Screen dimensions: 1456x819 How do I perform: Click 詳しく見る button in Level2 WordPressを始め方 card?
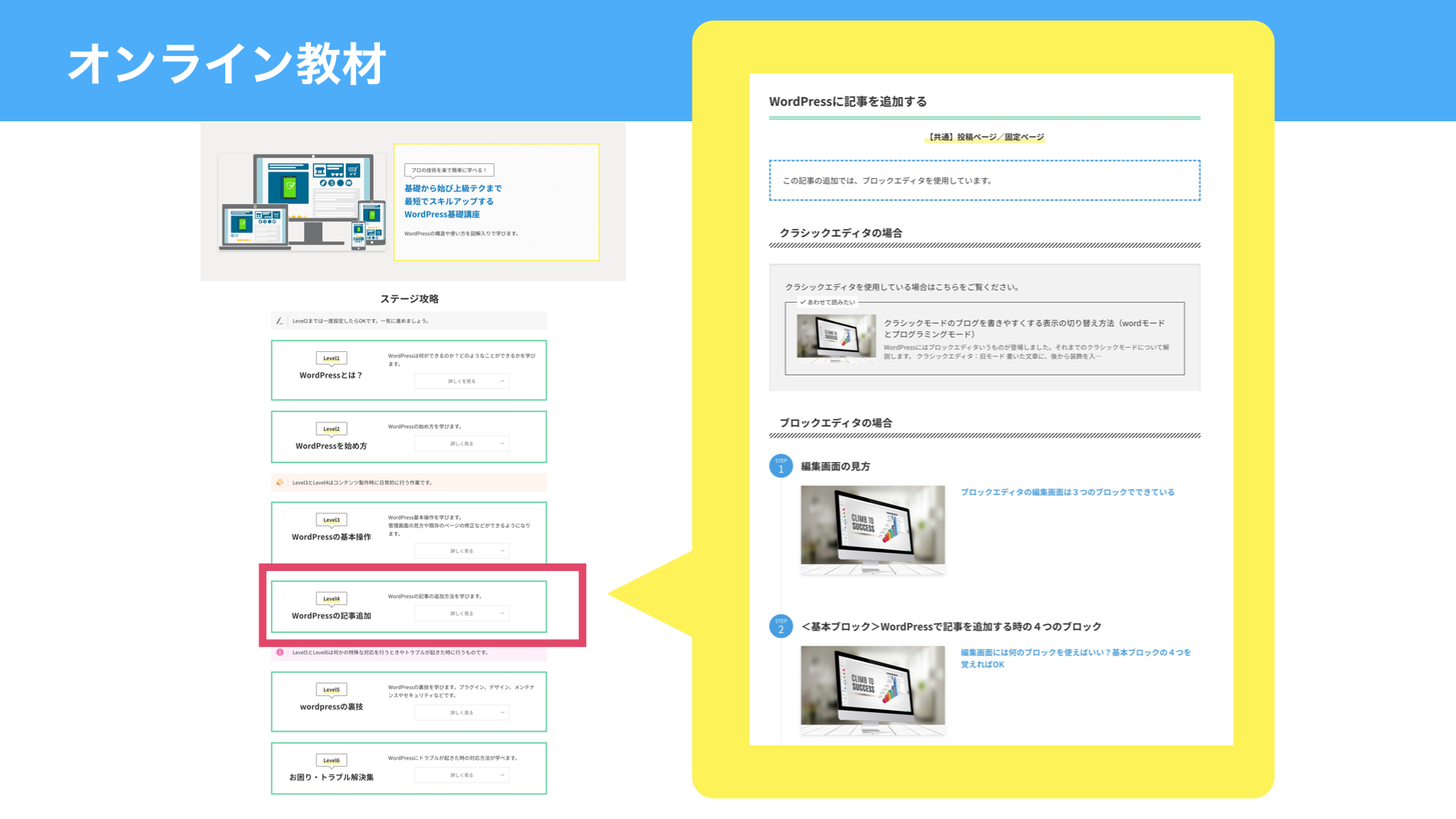tap(462, 444)
